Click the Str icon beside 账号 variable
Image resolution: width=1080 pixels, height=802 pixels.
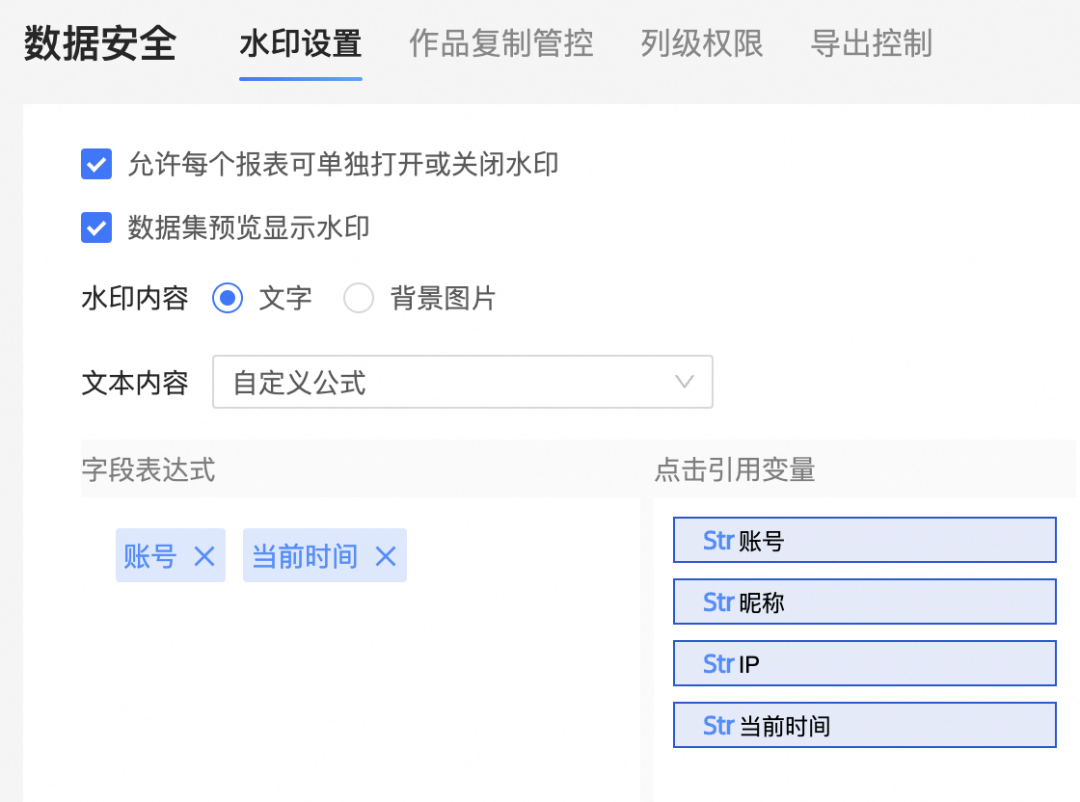[x=718, y=541]
